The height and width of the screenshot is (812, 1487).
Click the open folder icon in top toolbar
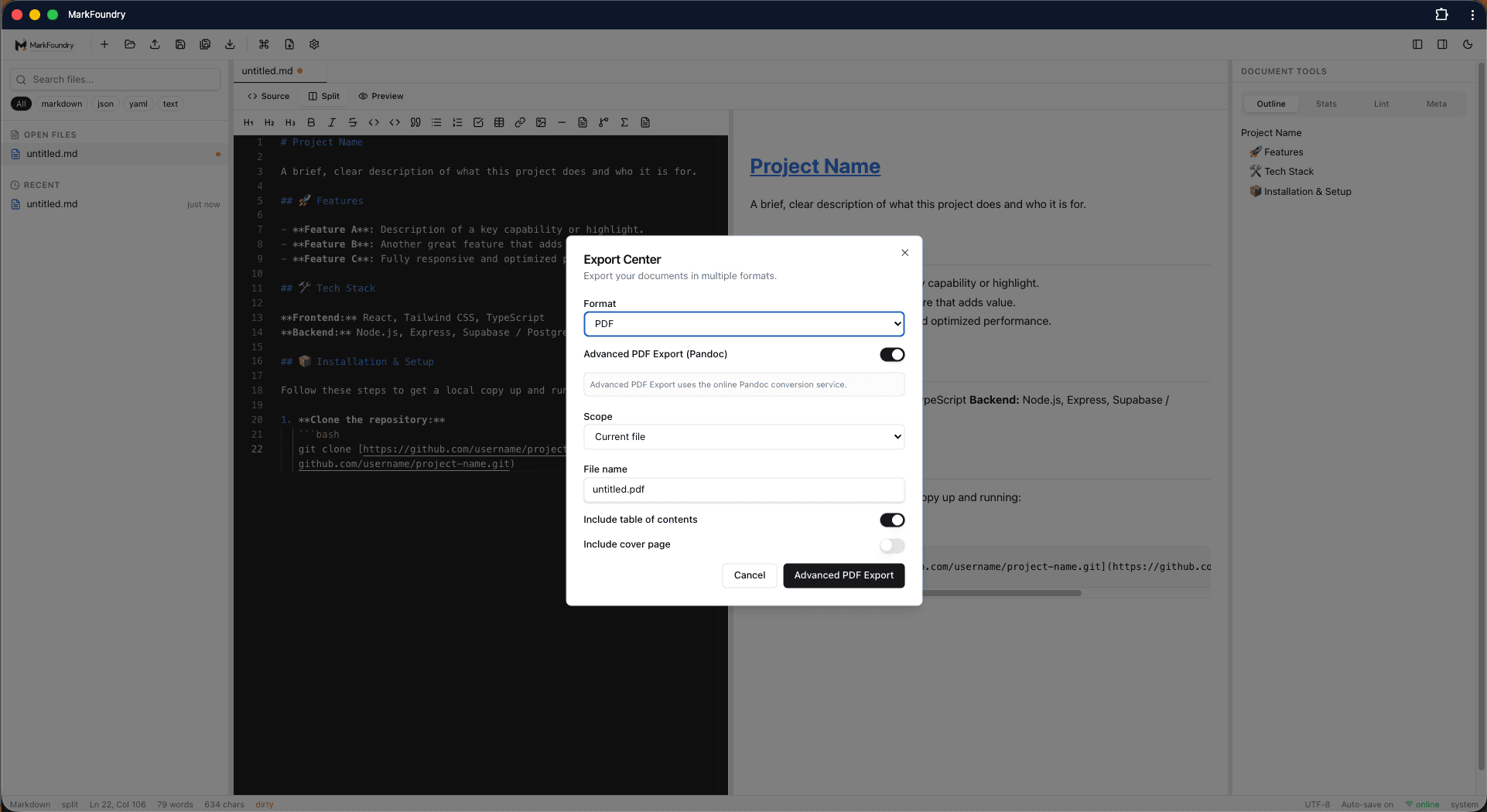(x=130, y=45)
